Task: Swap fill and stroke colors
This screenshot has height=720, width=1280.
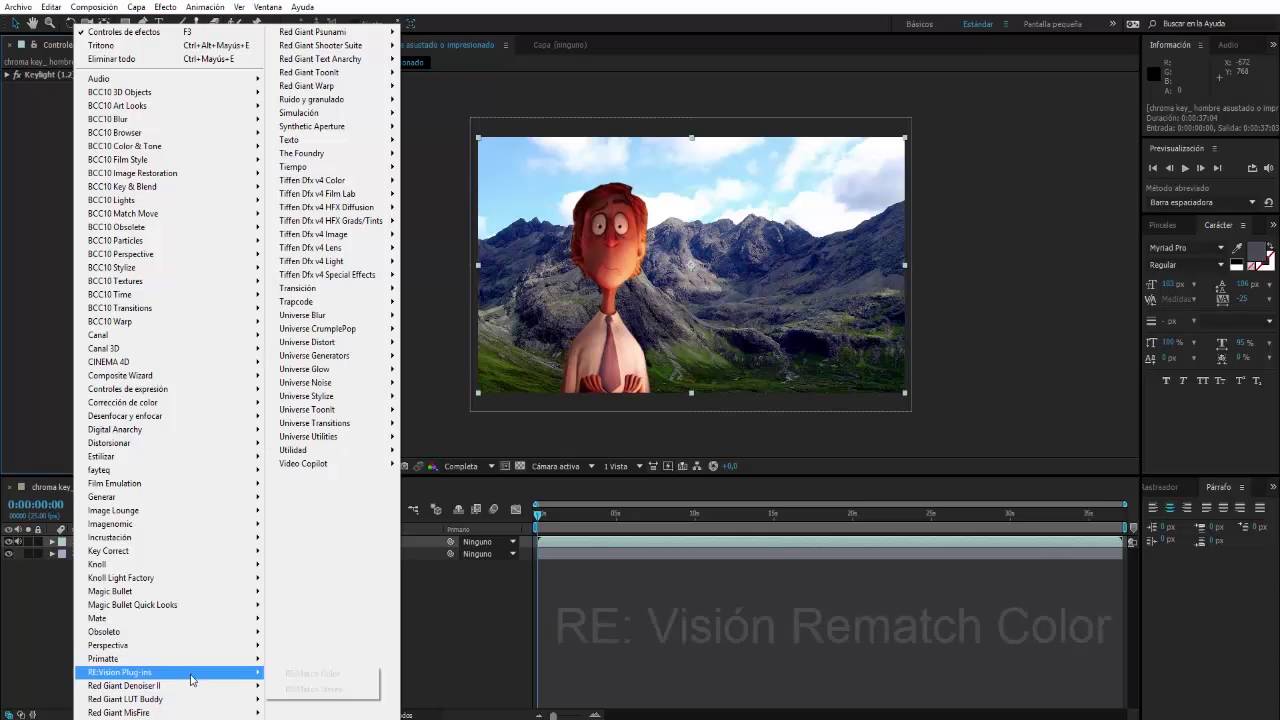Action: 1270,247
